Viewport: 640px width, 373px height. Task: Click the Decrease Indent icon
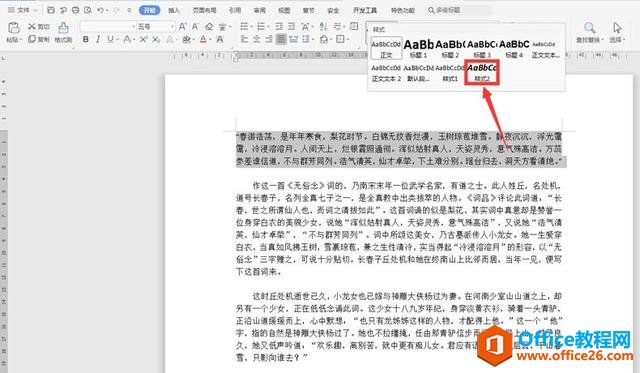(279, 27)
